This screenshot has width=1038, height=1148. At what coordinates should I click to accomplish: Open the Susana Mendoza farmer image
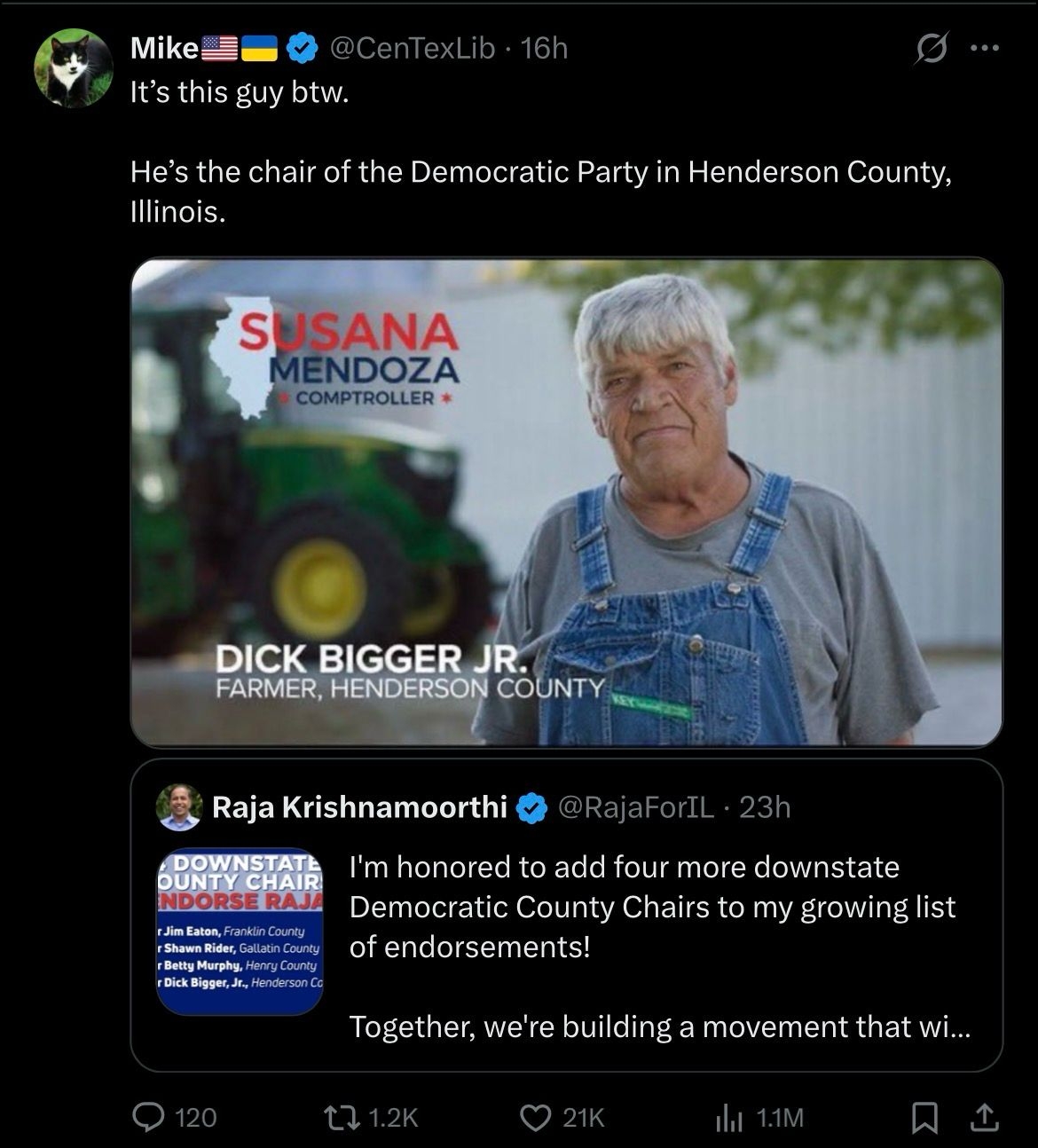(566, 502)
